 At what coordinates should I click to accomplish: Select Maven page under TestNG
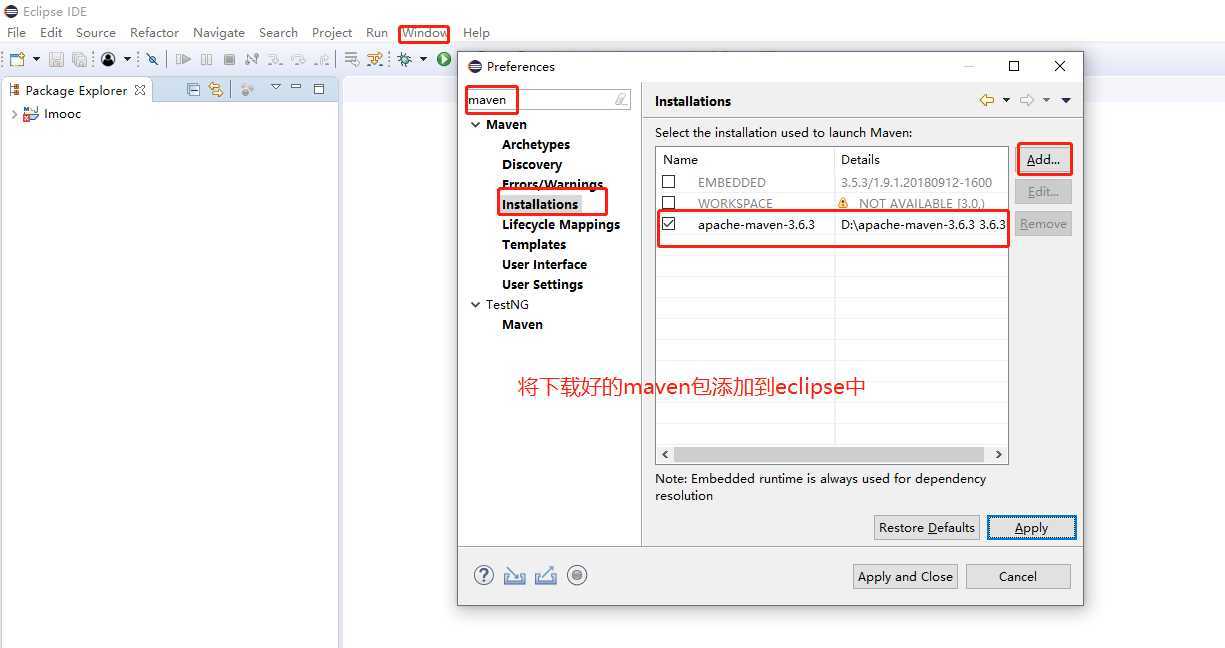[522, 325]
